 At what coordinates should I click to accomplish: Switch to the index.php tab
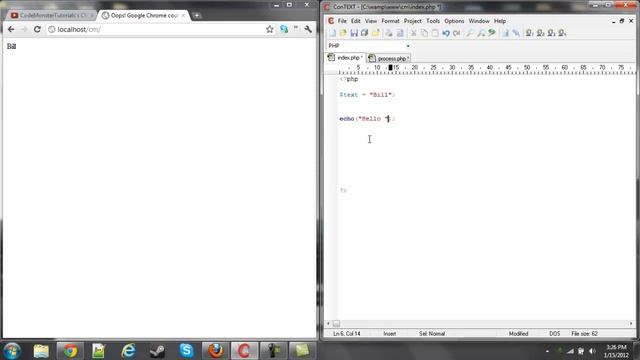pyautogui.click(x=345, y=58)
